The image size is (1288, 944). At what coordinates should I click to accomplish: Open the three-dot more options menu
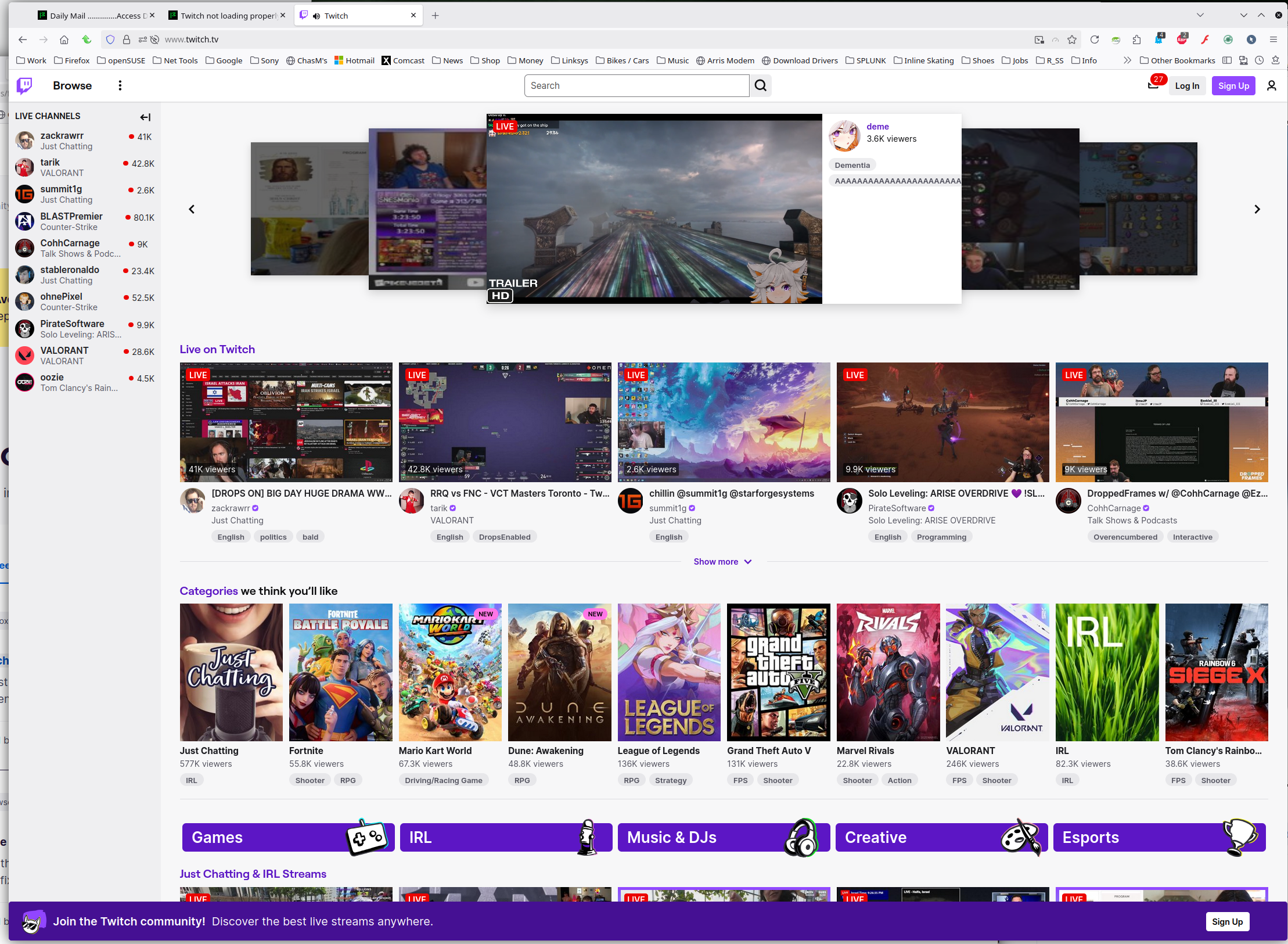[x=120, y=86]
